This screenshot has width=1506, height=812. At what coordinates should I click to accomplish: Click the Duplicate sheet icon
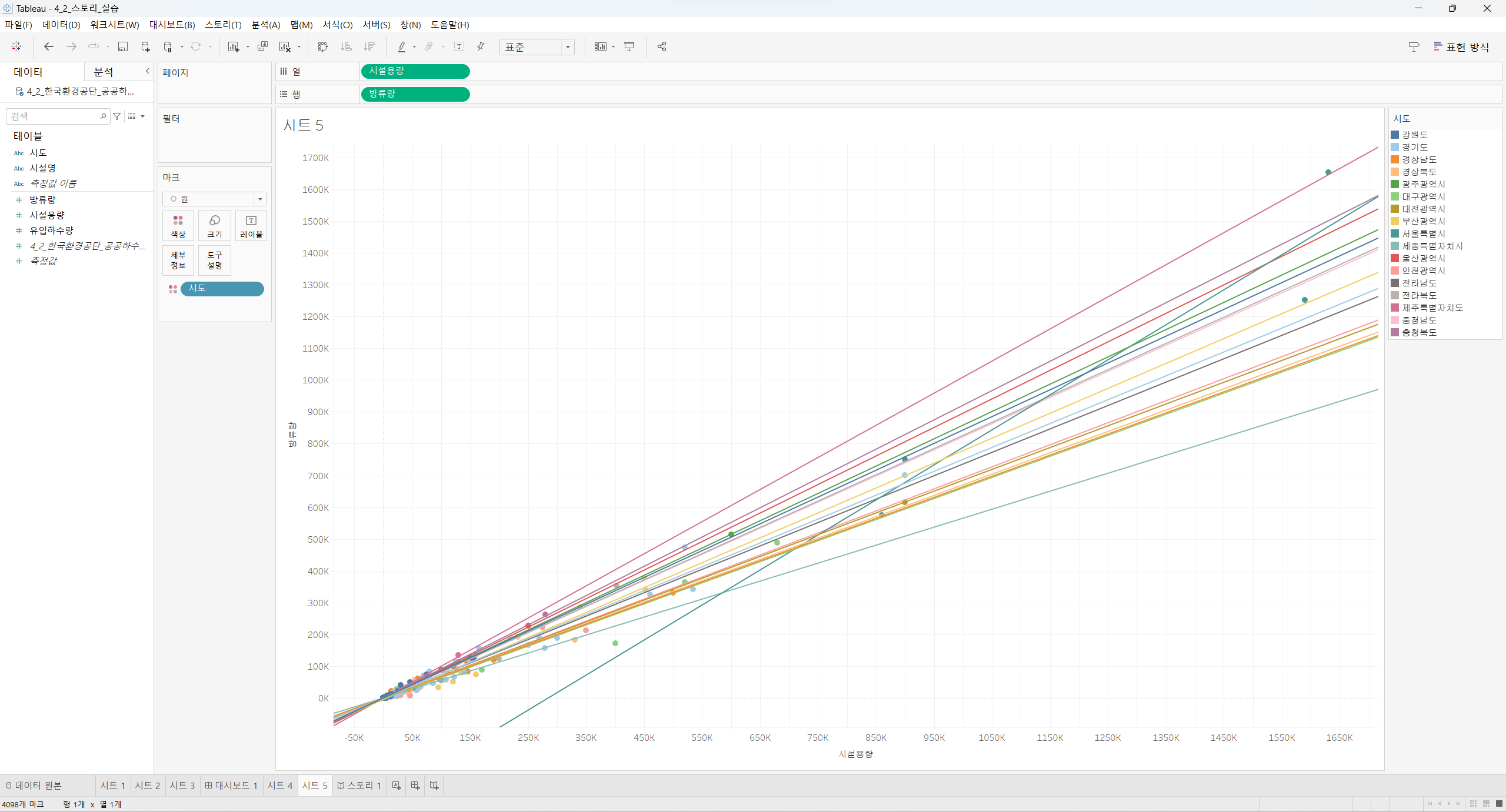tap(262, 47)
